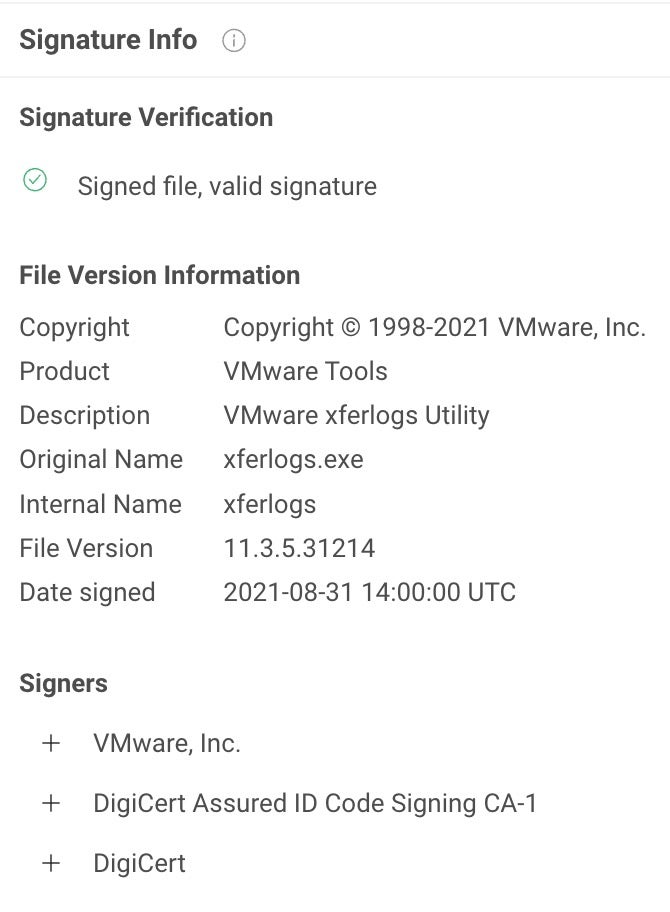This screenshot has width=670, height=912.
Task: Expand the VMware, Inc. signer plus icon
Action: click(x=51, y=743)
